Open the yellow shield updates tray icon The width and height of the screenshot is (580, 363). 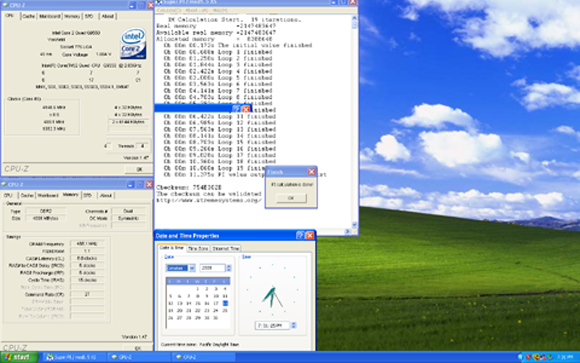click(536, 357)
